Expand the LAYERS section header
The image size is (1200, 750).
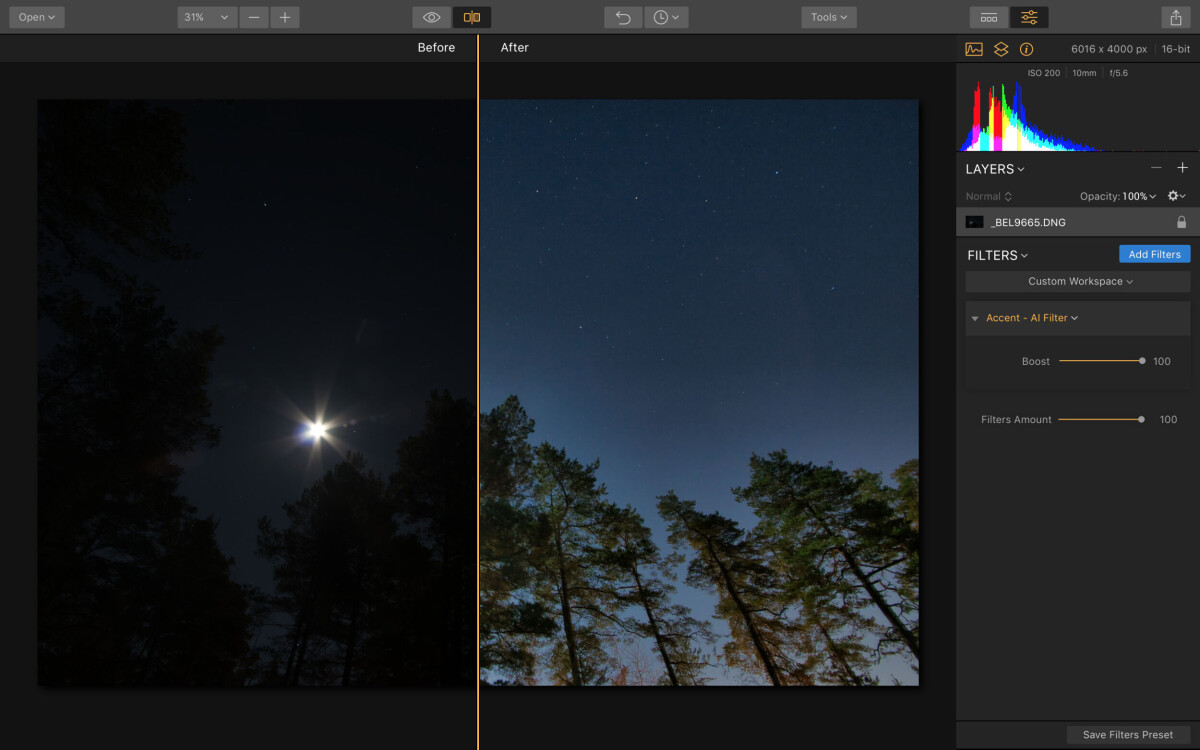pos(995,169)
